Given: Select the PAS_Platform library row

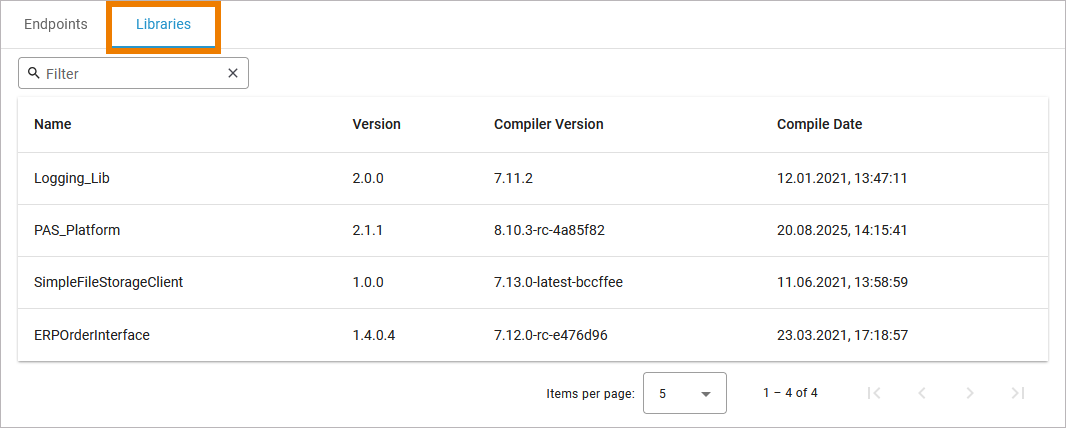Looking at the screenshot, I should (x=77, y=230).
